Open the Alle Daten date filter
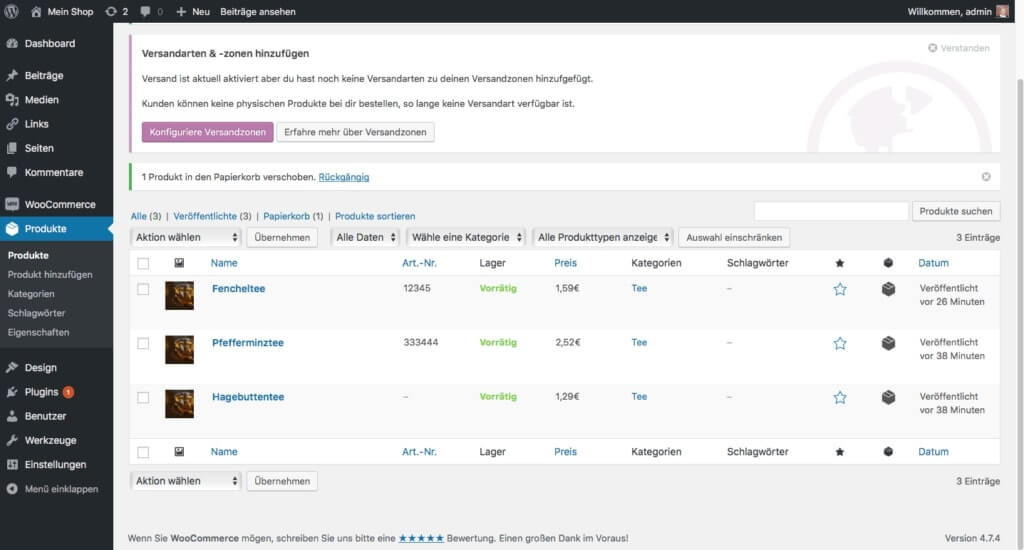 (366, 237)
